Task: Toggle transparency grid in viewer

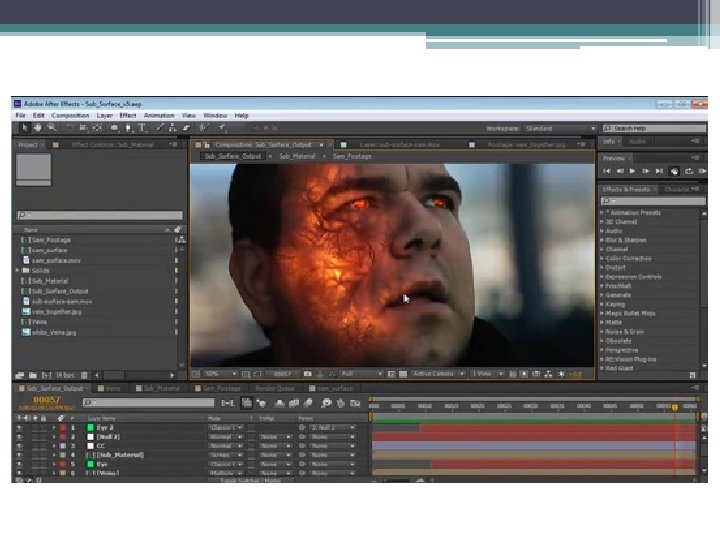Action: coord(403,374)
